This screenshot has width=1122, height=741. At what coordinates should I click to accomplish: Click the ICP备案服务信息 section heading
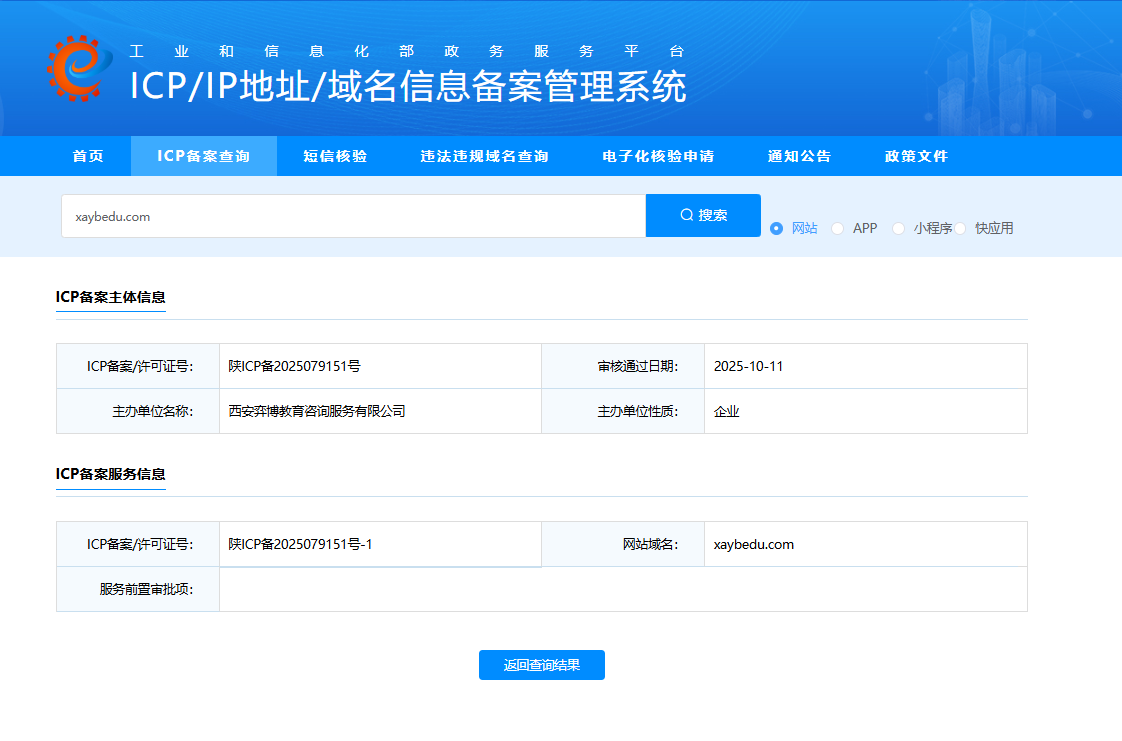click(x=111, y=474)
